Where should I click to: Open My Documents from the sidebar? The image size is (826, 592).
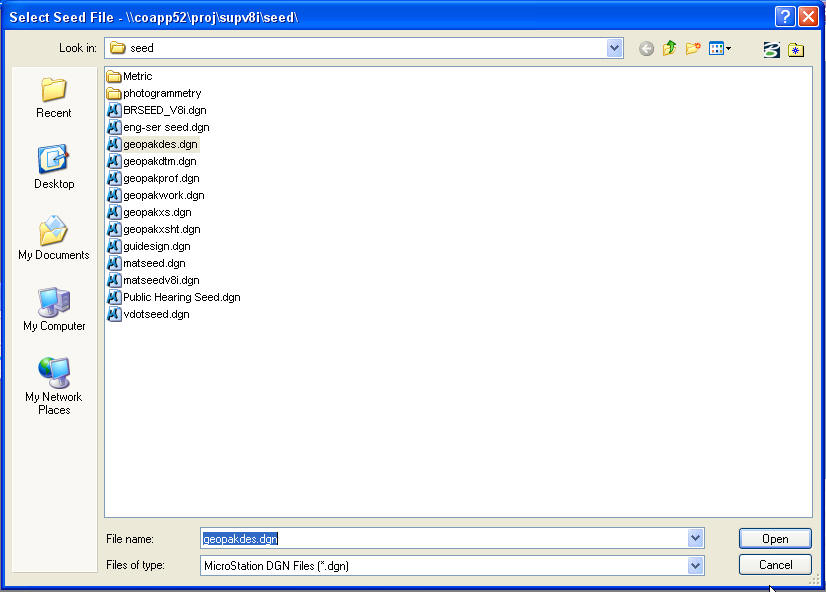pyautogui.click(x=53, y=239)
